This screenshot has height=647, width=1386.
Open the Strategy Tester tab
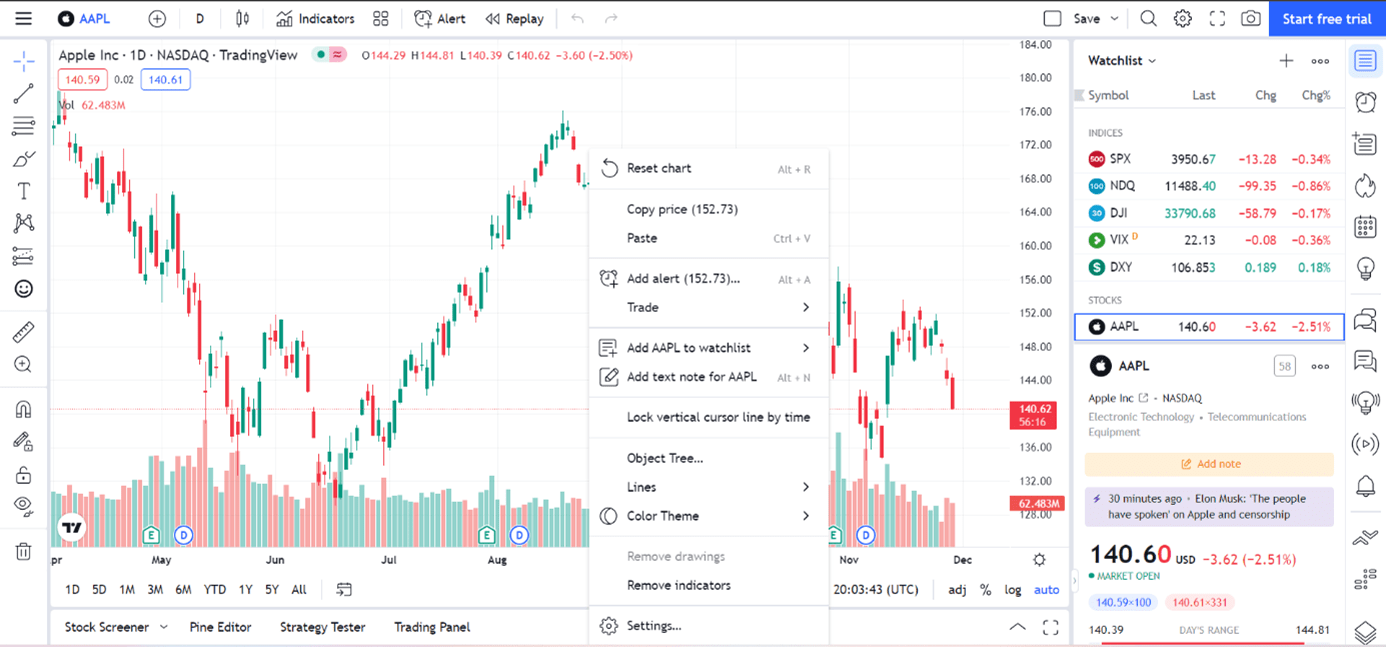click(322, 627)
